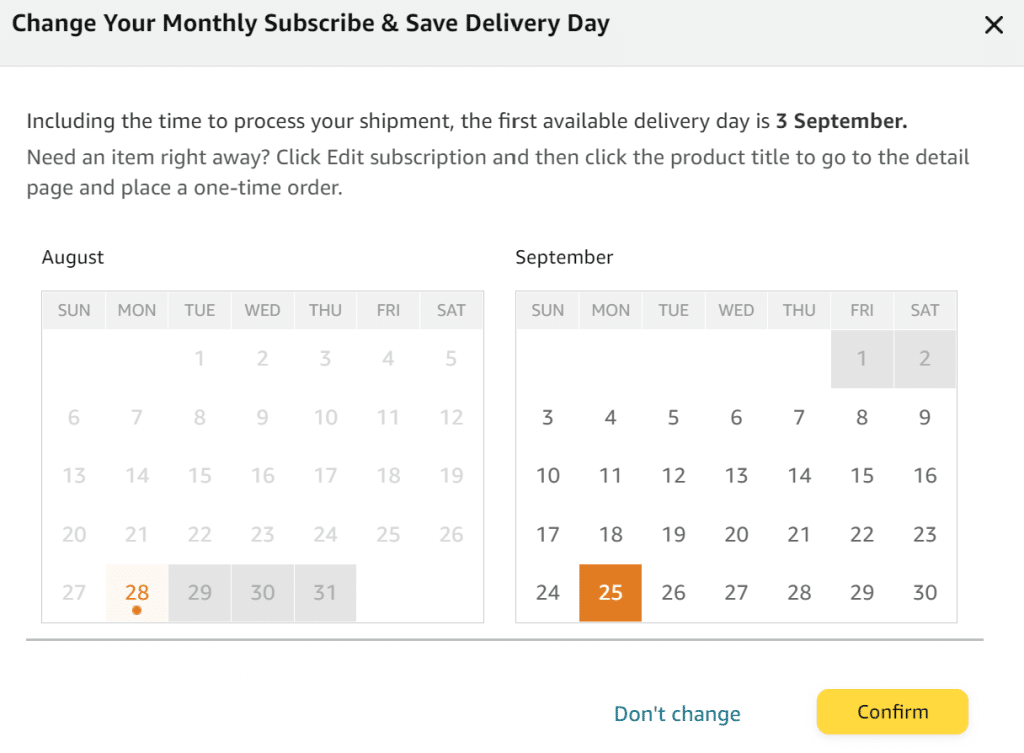Image resolution: width=1024 pixels, height=753 pixels.
Task: Pick September 14 delivery date
Action: 799,475
